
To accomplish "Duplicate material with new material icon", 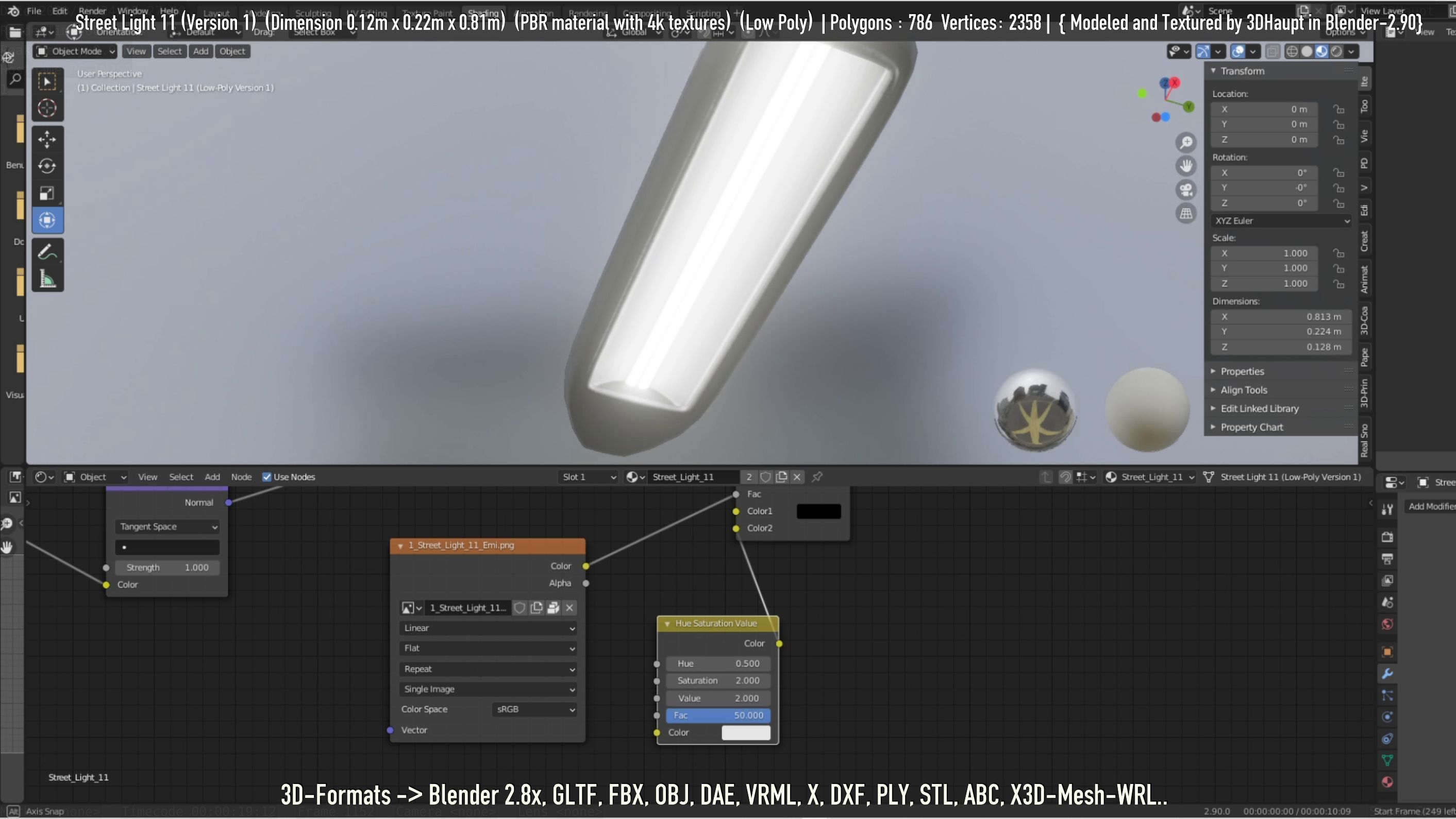I will (x=781, y=477).
